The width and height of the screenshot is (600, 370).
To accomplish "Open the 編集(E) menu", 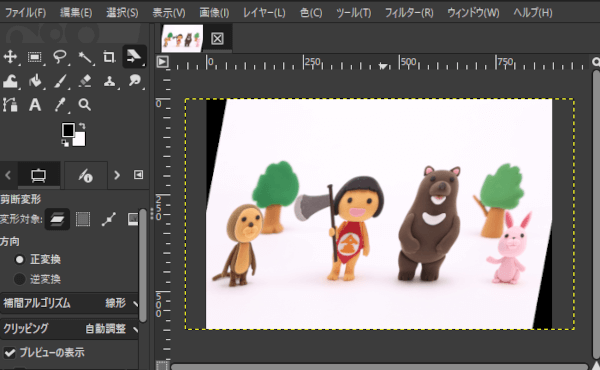I will [x=76, y=13].
